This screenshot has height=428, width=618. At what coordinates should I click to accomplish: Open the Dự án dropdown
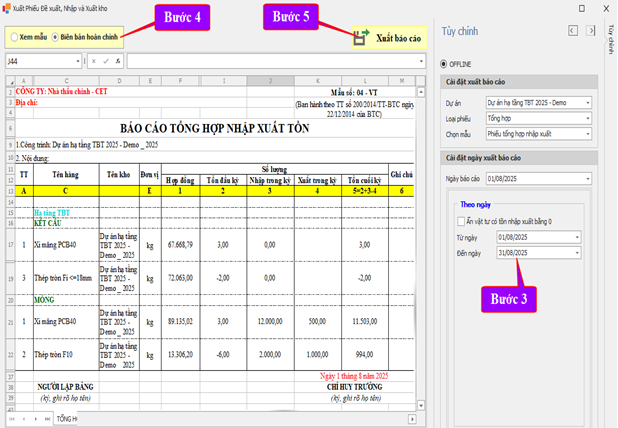tap(588, 102)
